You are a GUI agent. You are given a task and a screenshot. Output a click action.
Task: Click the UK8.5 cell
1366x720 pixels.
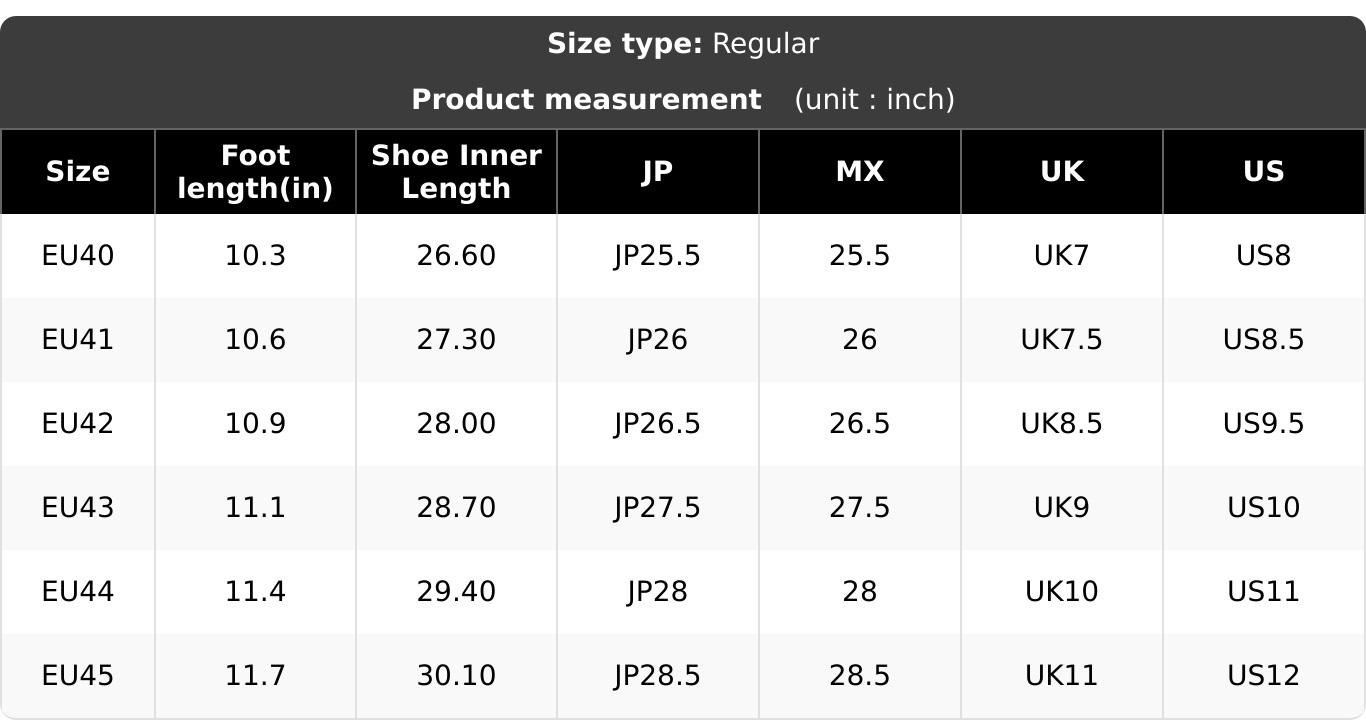(x=1061, y=424)
